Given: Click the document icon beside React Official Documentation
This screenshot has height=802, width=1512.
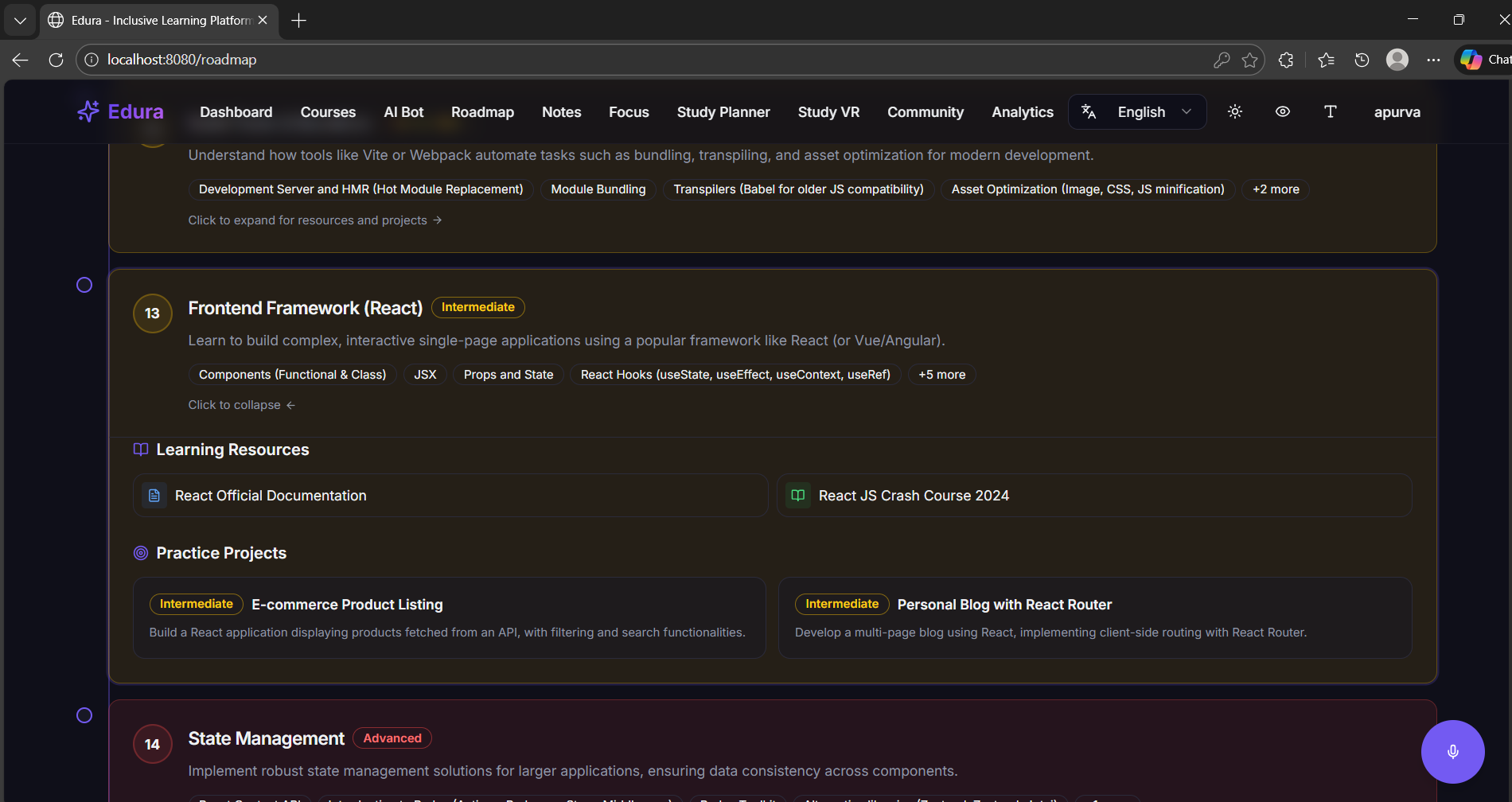Looking at the screenshot, I should tap(154, 496).
